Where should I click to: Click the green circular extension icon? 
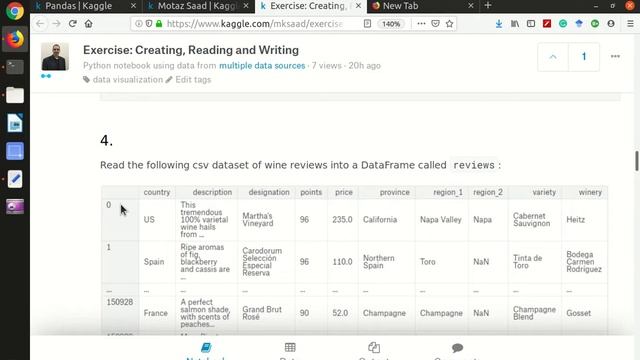(595, 24)
